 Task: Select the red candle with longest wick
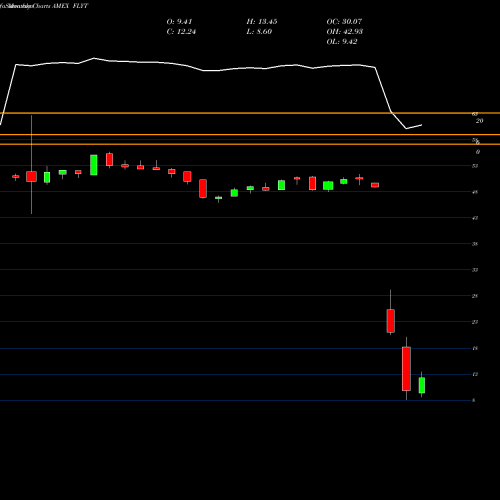[32, 176]
